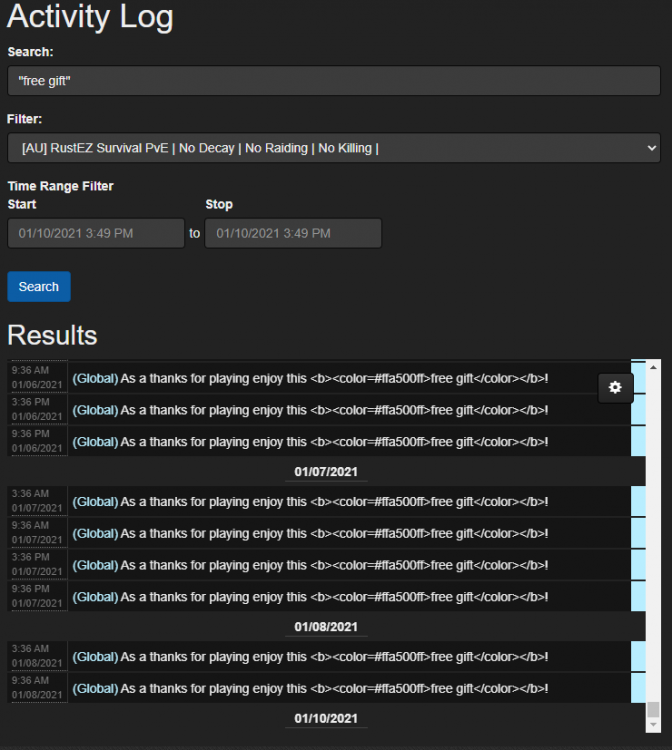Click the last 9:36 AM 01/08/2021 log message

(334, 689)
